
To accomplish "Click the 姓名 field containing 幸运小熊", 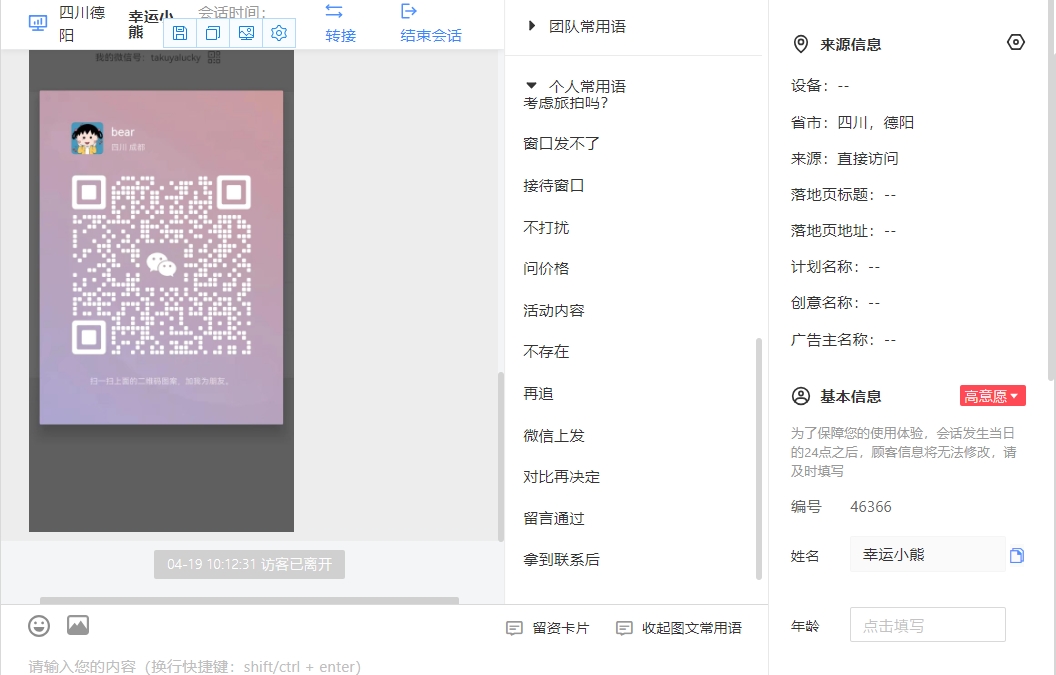I will 927,554.
